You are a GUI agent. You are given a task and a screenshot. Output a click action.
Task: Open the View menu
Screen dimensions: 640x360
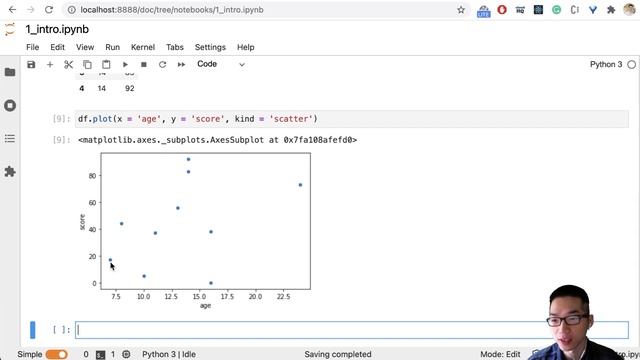[85, 47]
